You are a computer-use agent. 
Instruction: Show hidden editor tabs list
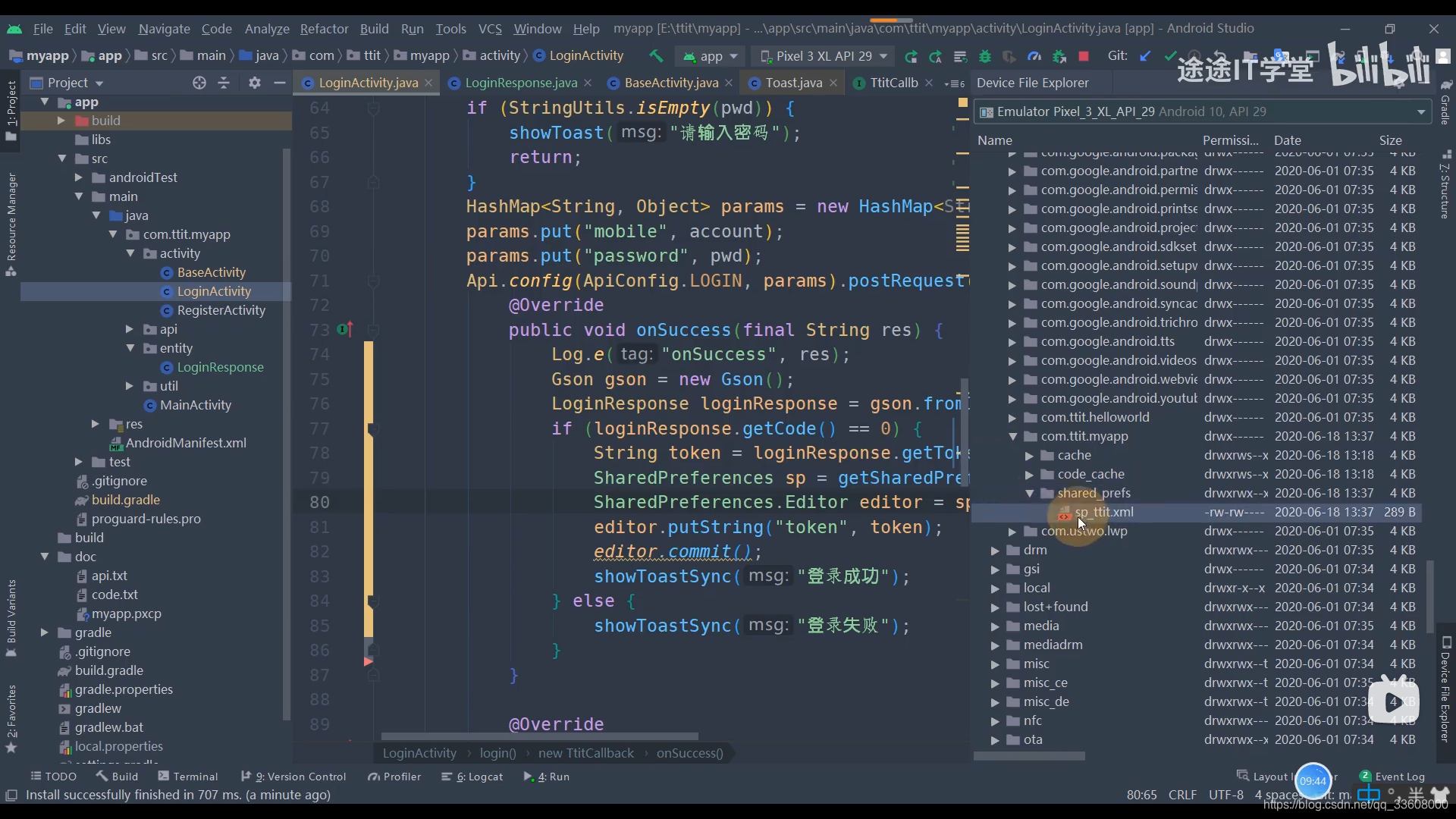click(955, 83)
